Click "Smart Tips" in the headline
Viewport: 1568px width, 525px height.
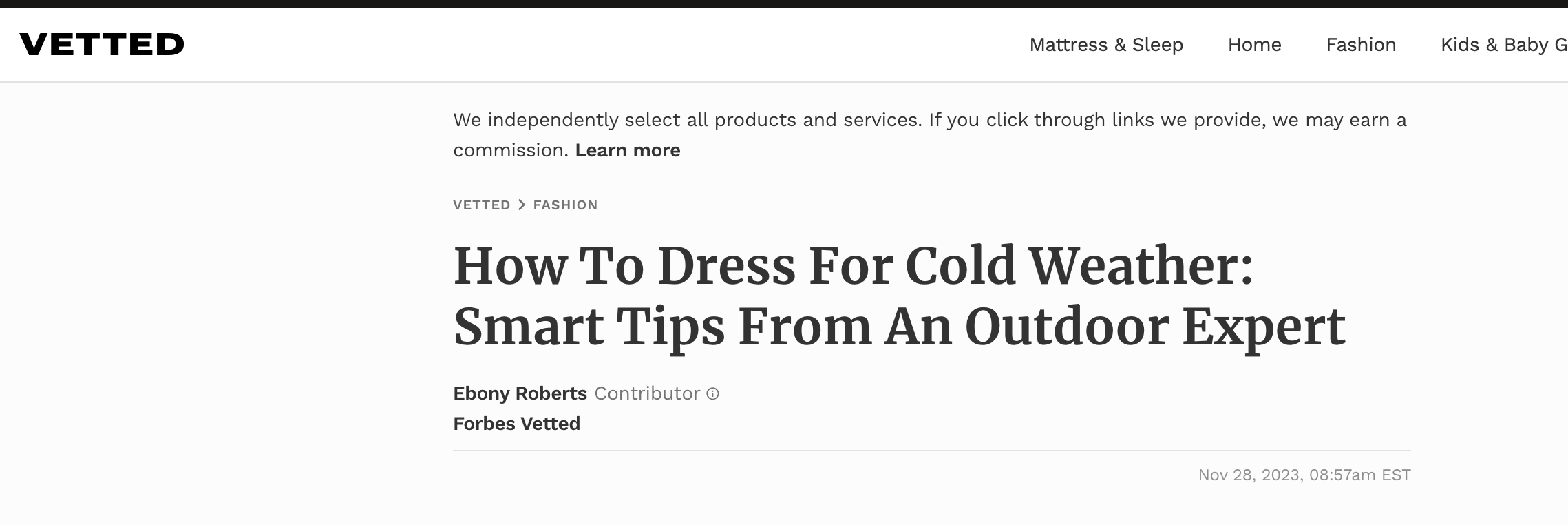[589, 327]
